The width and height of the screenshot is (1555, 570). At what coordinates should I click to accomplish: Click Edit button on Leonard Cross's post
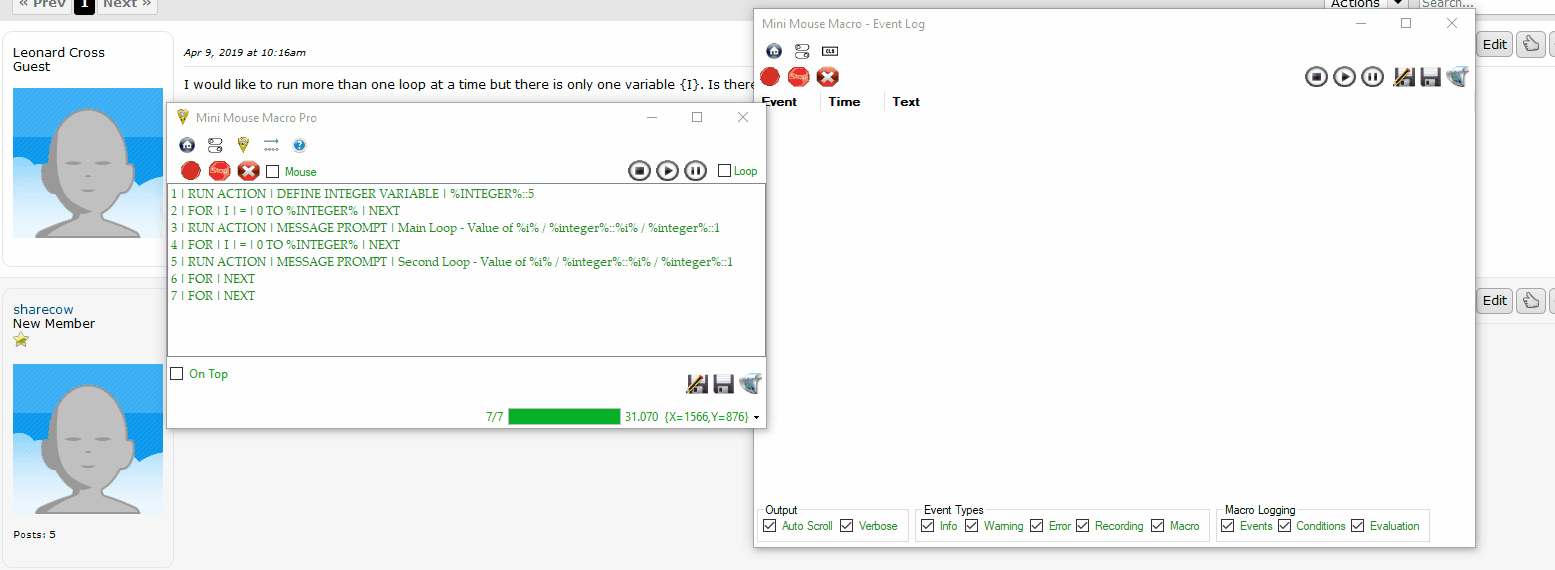tap(1494, 44)
